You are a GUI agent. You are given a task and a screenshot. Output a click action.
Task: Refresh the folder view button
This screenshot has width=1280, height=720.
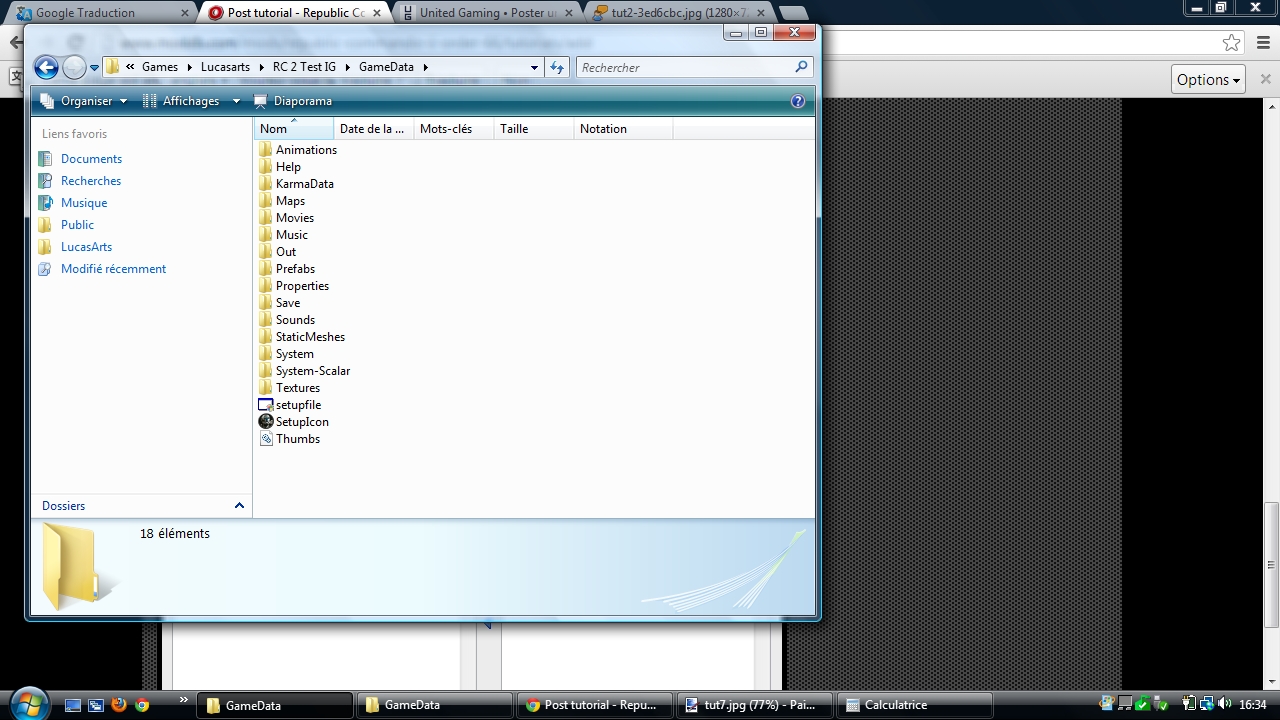tap(557, 67)
